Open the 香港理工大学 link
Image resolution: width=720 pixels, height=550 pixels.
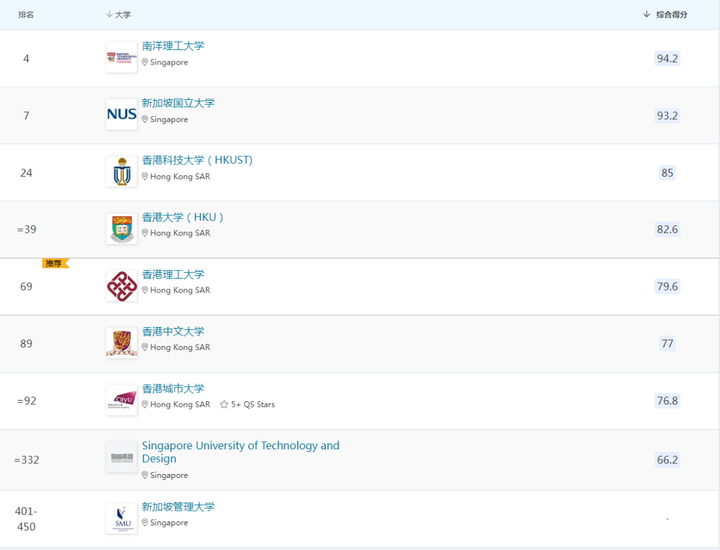click(x=173, y=275)
